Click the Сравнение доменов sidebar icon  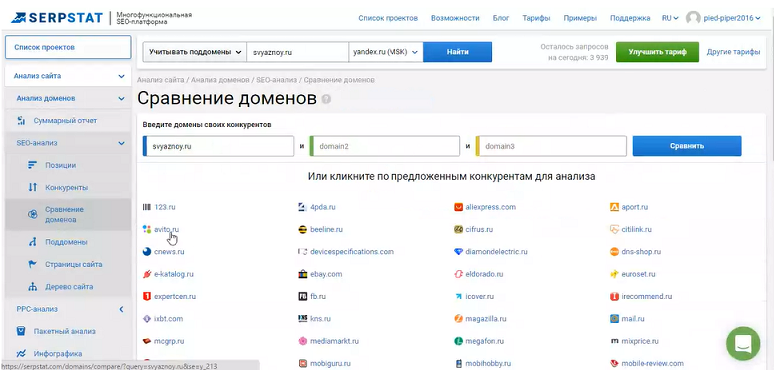point(33,215)
